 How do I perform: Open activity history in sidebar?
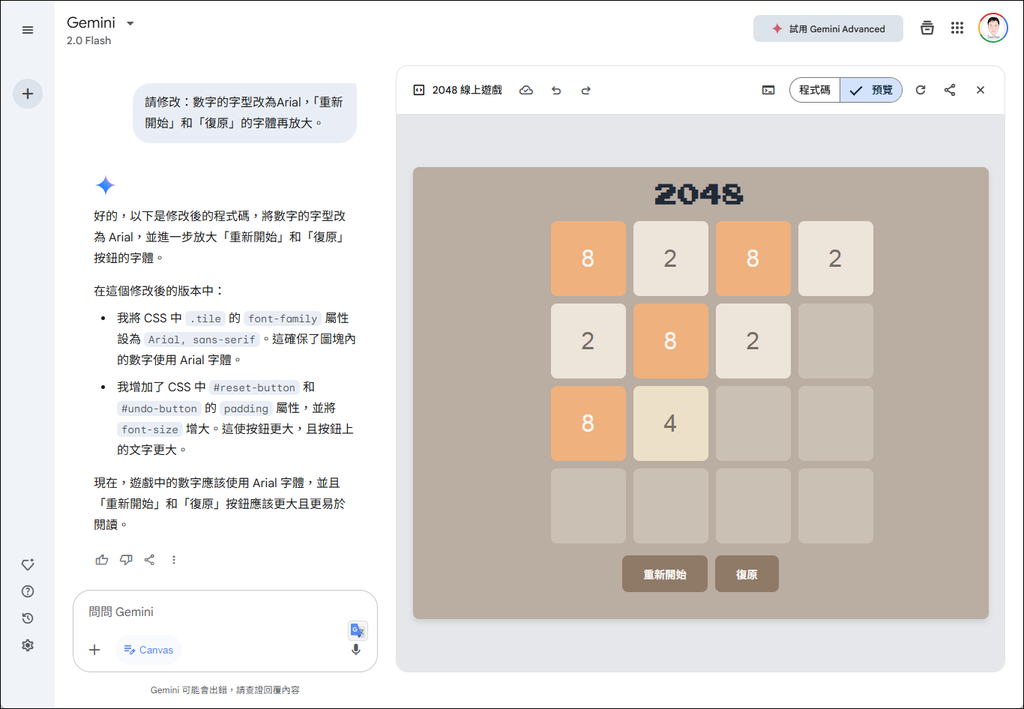pyautogui.click(x=27, y=618)
